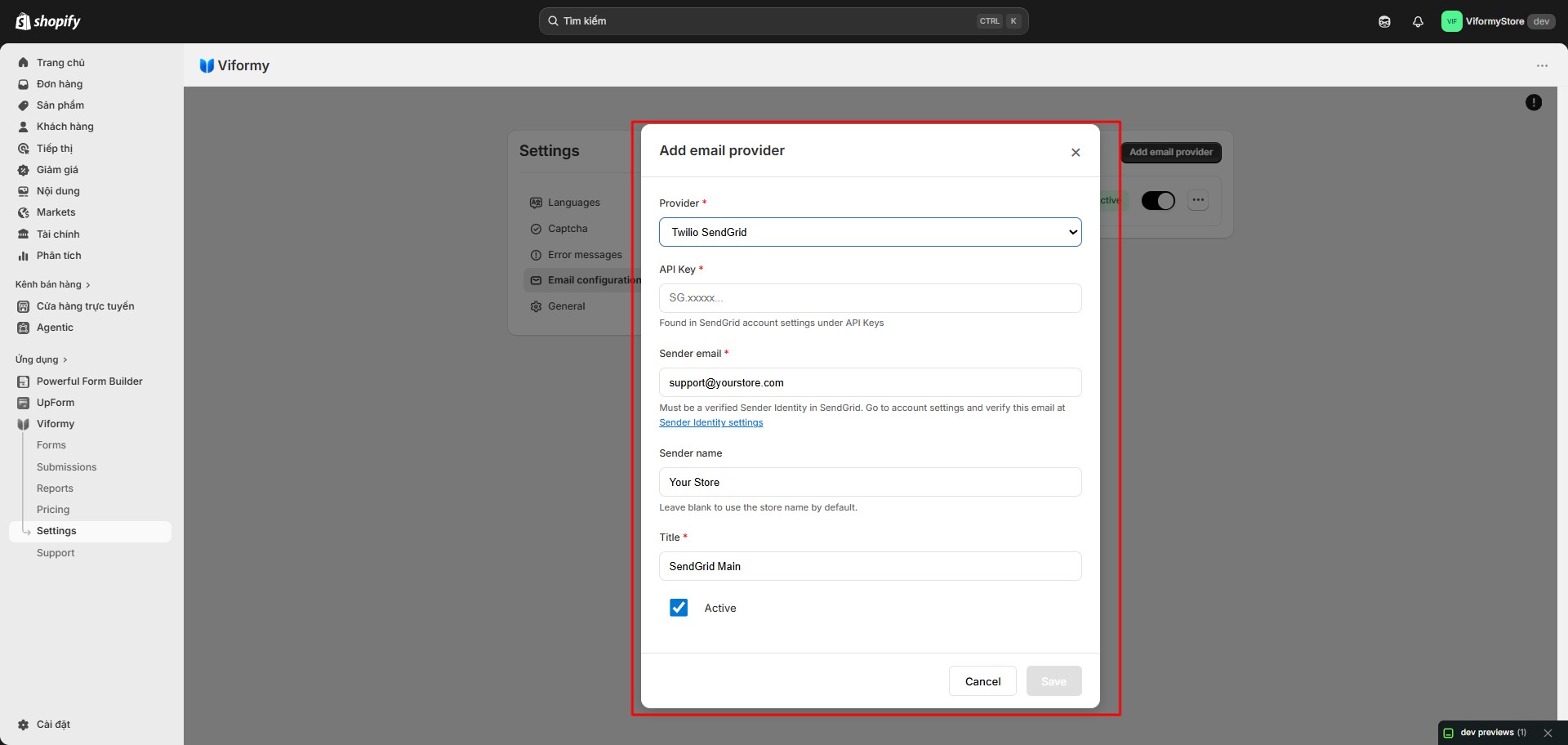Open the ViformyStore account menu
The image size is (1568, 745).
pyautogui.click(x=1498, y=21)
